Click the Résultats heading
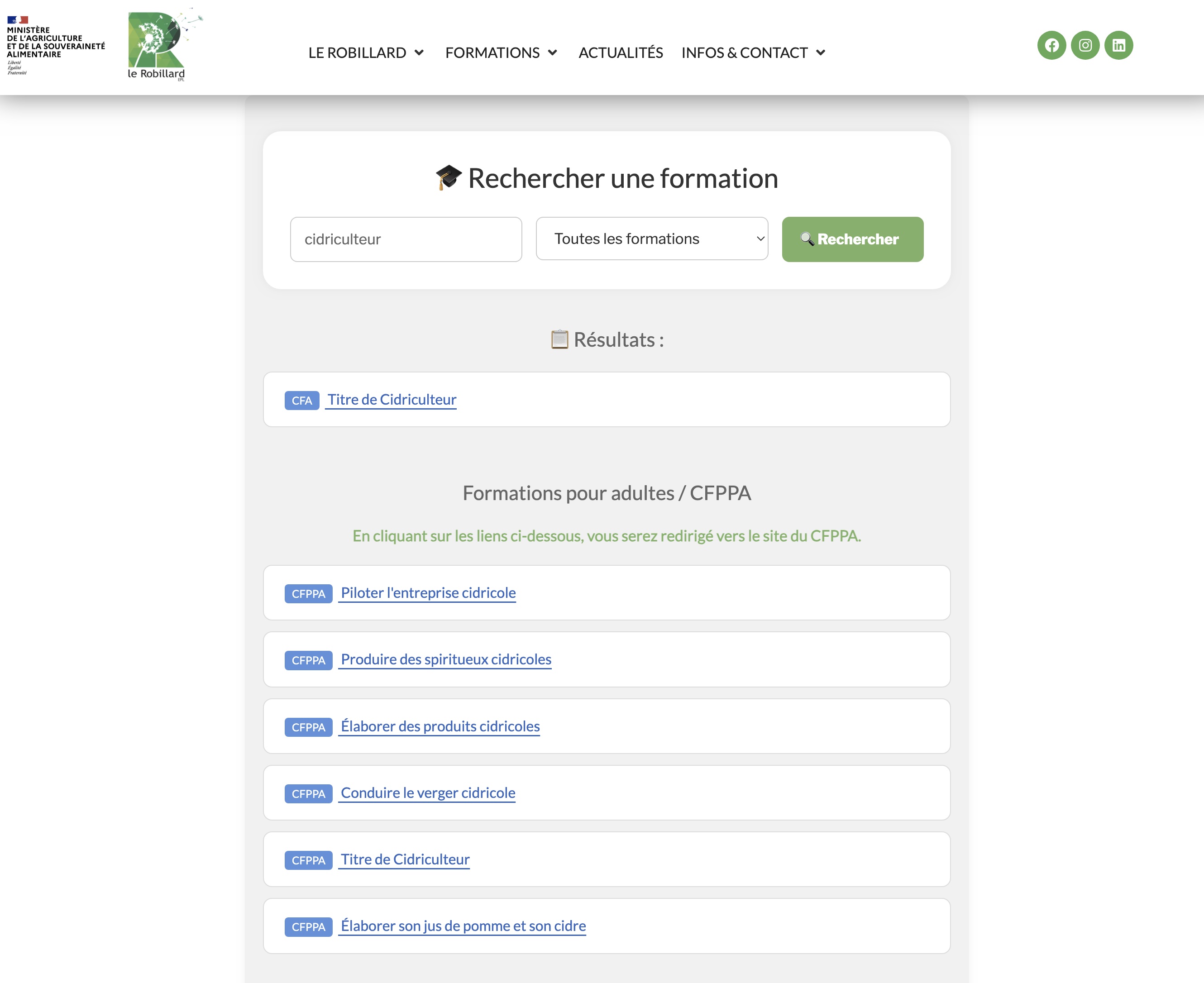The image size is (1204, 983). tap(607, 340)
